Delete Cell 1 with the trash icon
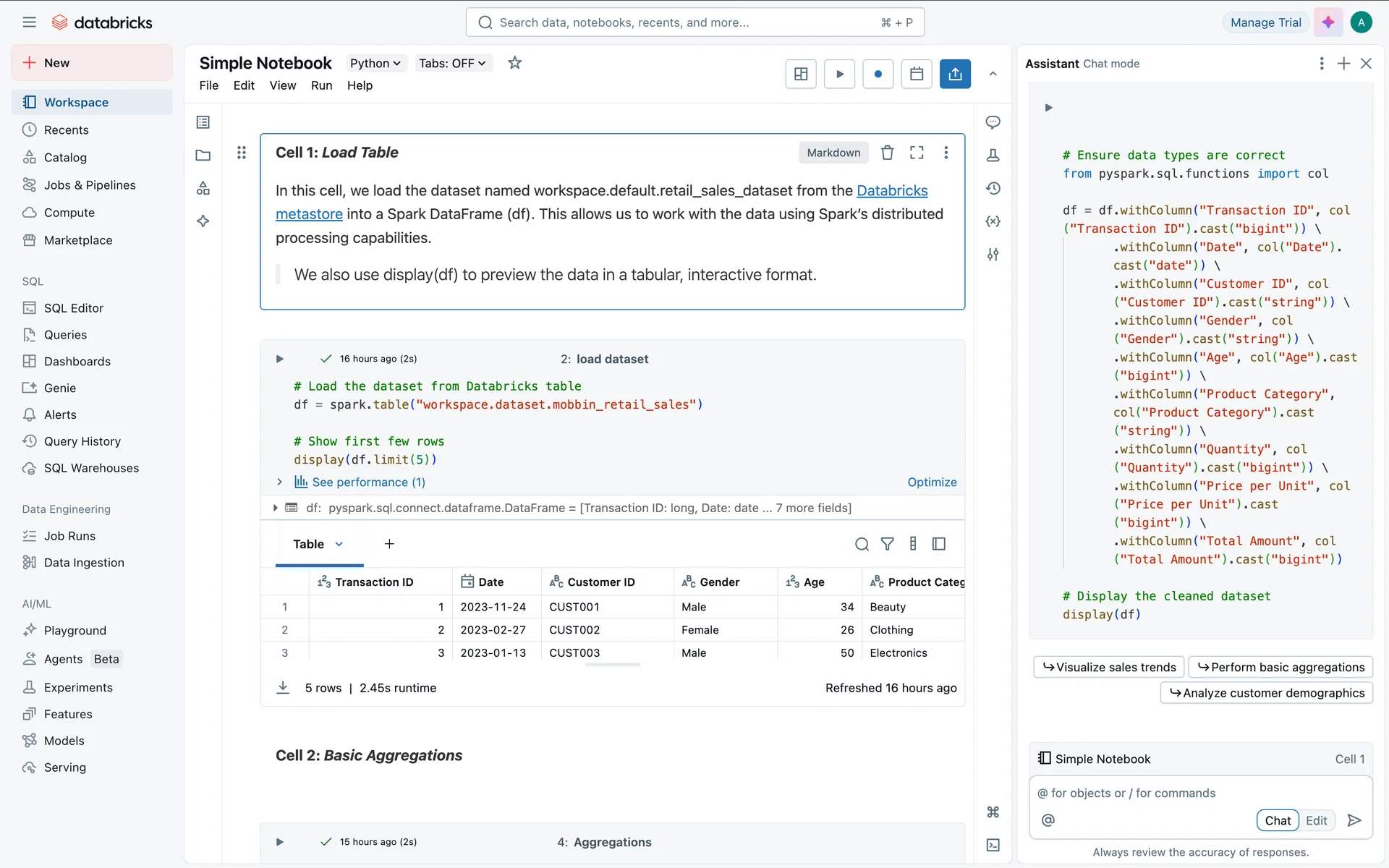The height and width of the screenshot is (868, 1389). (887, 153)
